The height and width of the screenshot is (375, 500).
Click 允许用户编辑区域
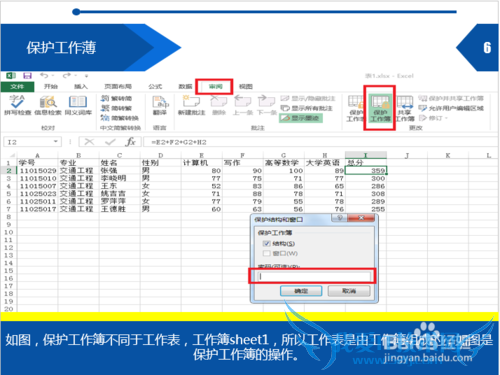point(451,108)
